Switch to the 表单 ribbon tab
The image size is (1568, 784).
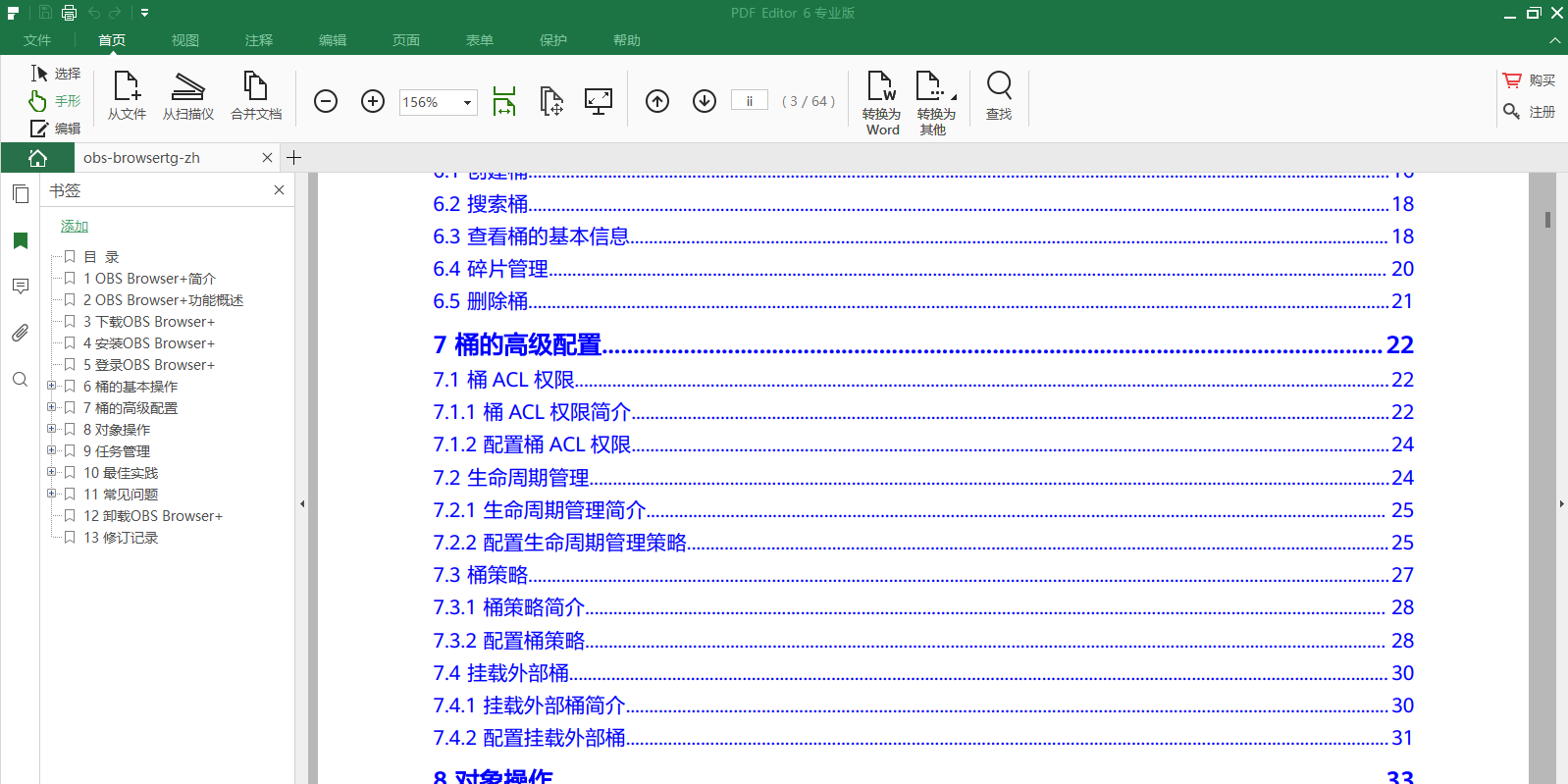click(480, 40)
